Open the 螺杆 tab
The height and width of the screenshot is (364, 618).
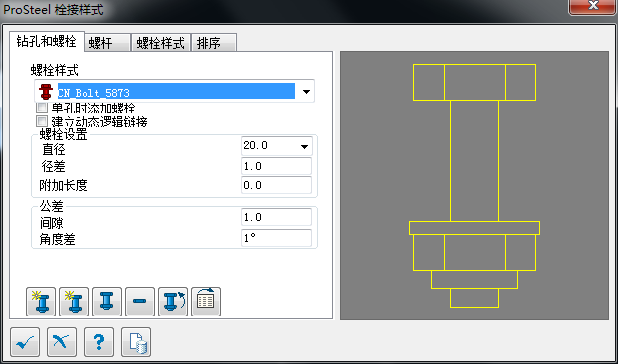pyautogui.click(x=107, y=43)
